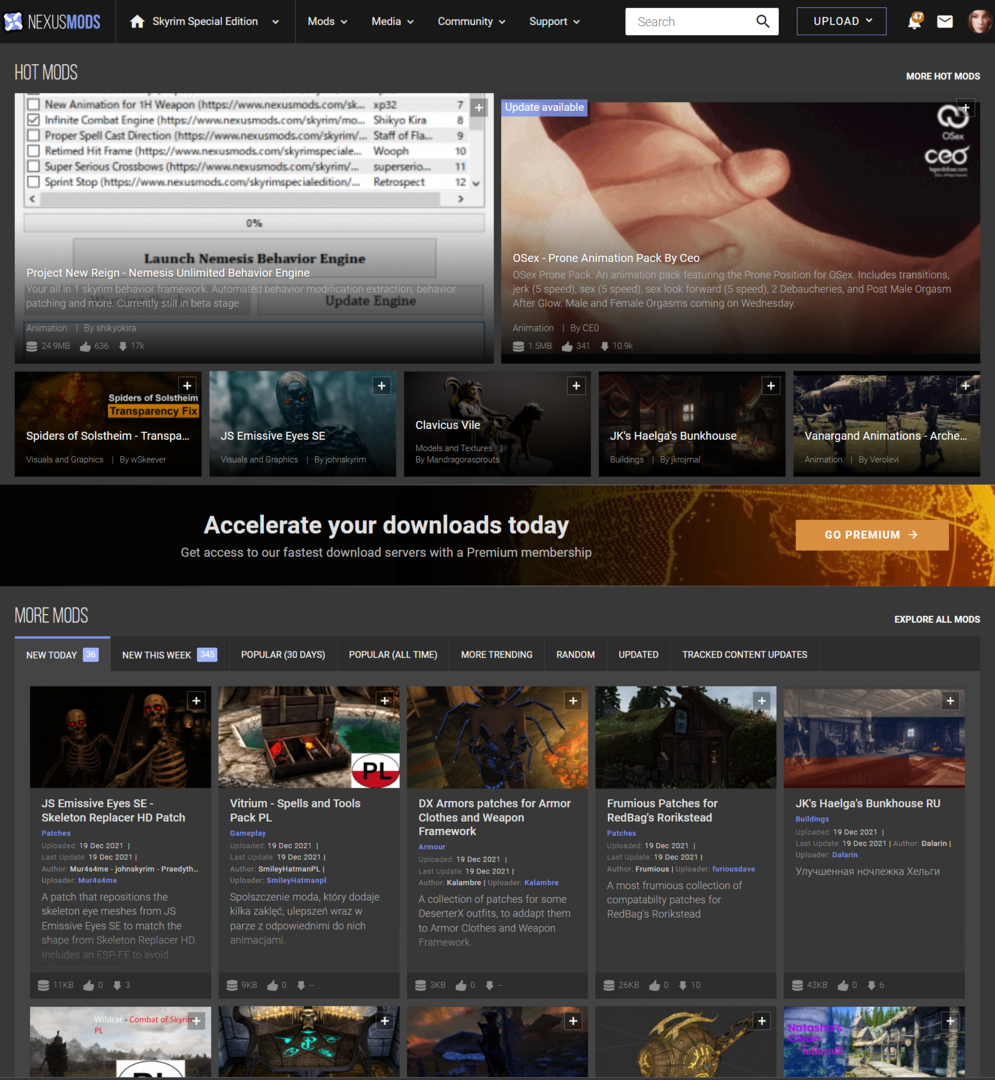Switch to New This Week tab

[x=169, y=654]
